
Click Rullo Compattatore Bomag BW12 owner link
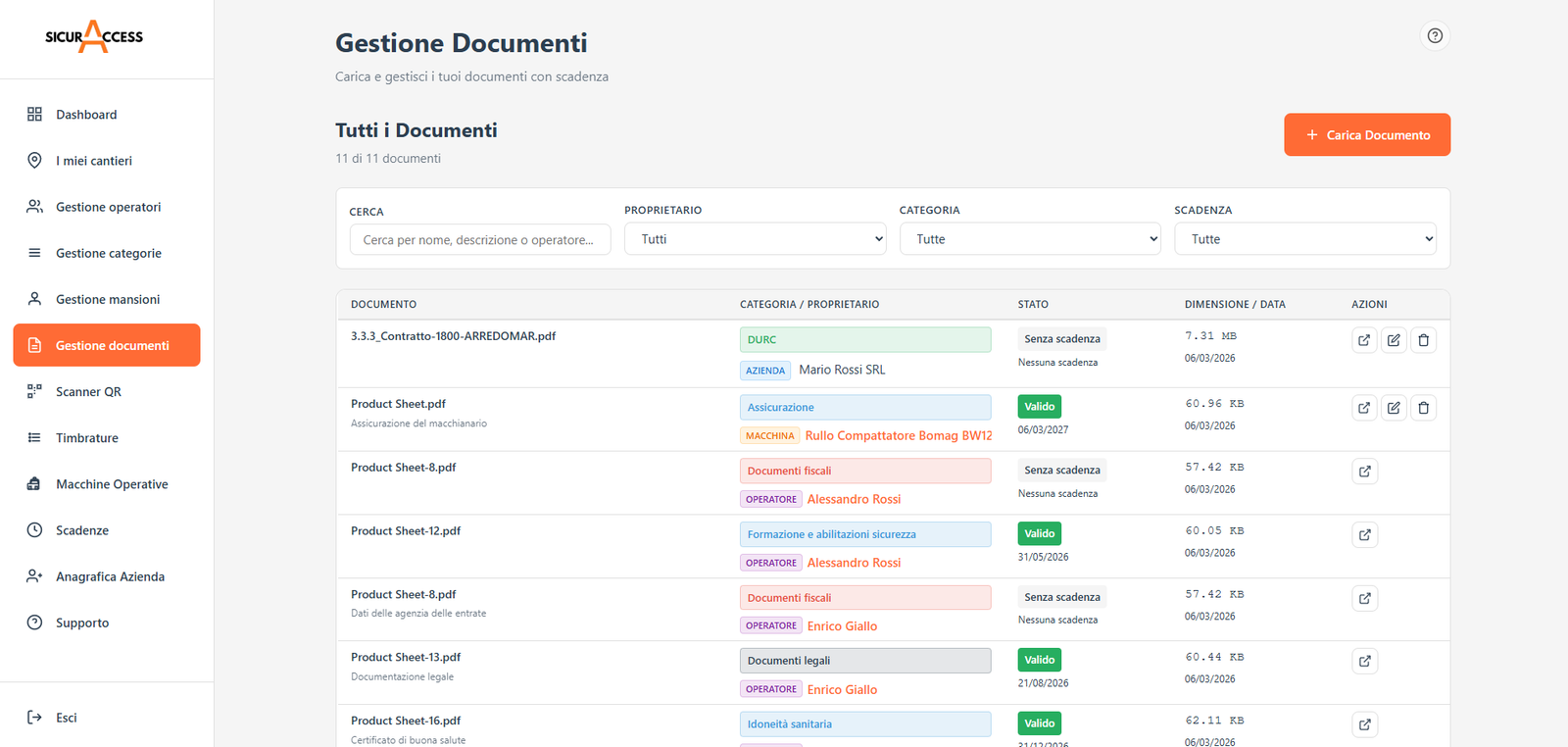pos(898,436)
